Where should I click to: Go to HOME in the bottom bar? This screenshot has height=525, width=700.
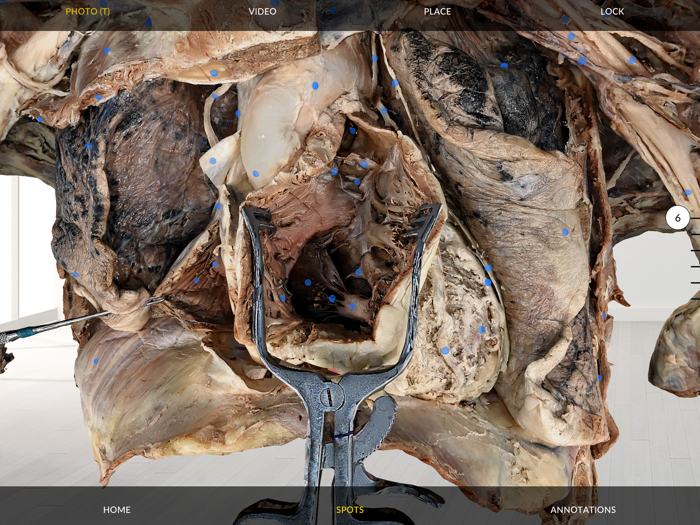click(117, 509)
